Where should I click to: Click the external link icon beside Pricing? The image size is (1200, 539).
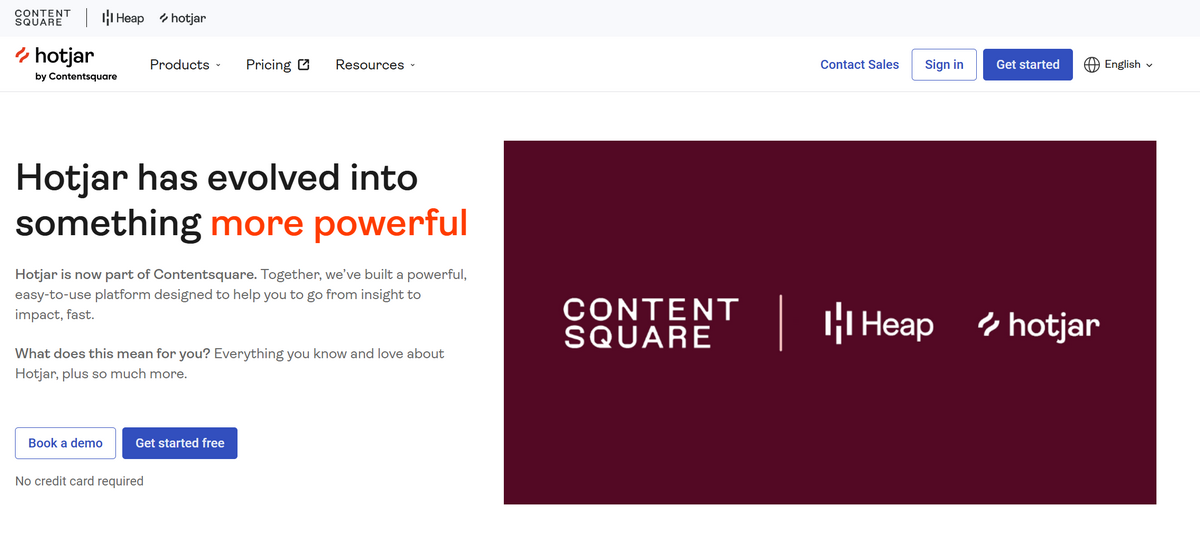point(304,65)
